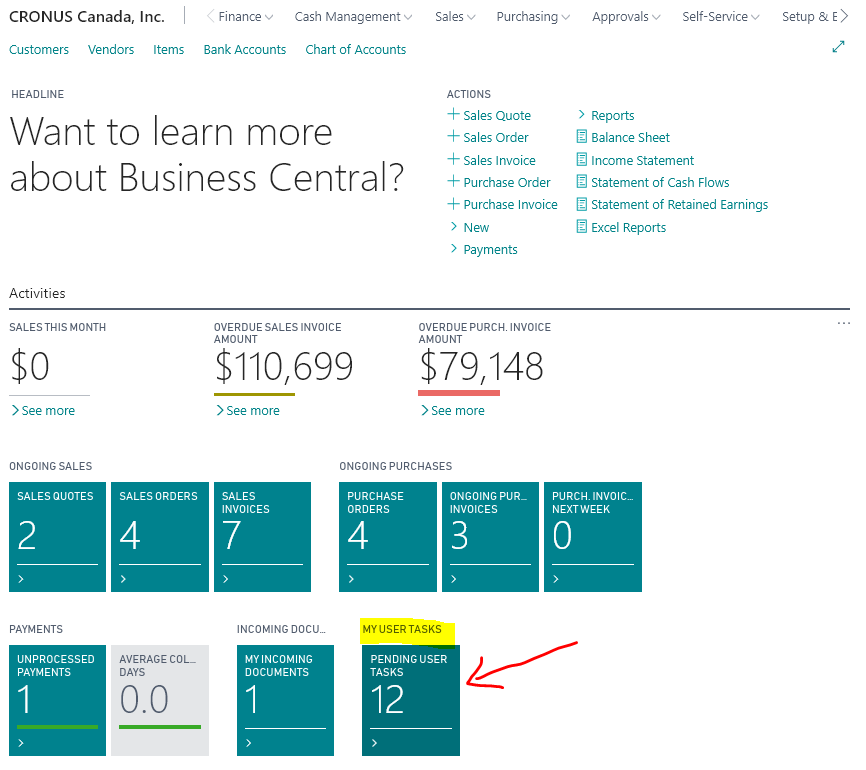Open Statement of Retained Earnings report
The width and height of the screenshot is (866, 770).
coord(679,204)
